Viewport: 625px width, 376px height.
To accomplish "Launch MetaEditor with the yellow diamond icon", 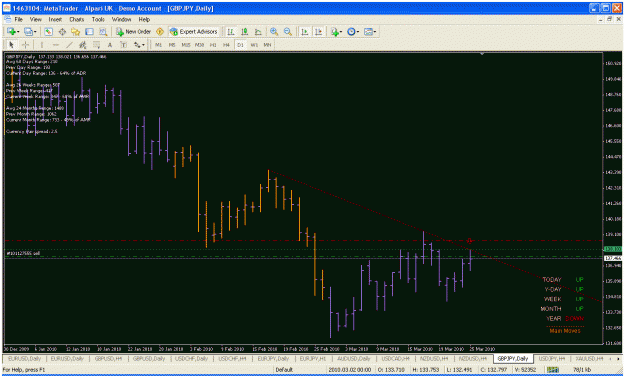I will [160, 31].
